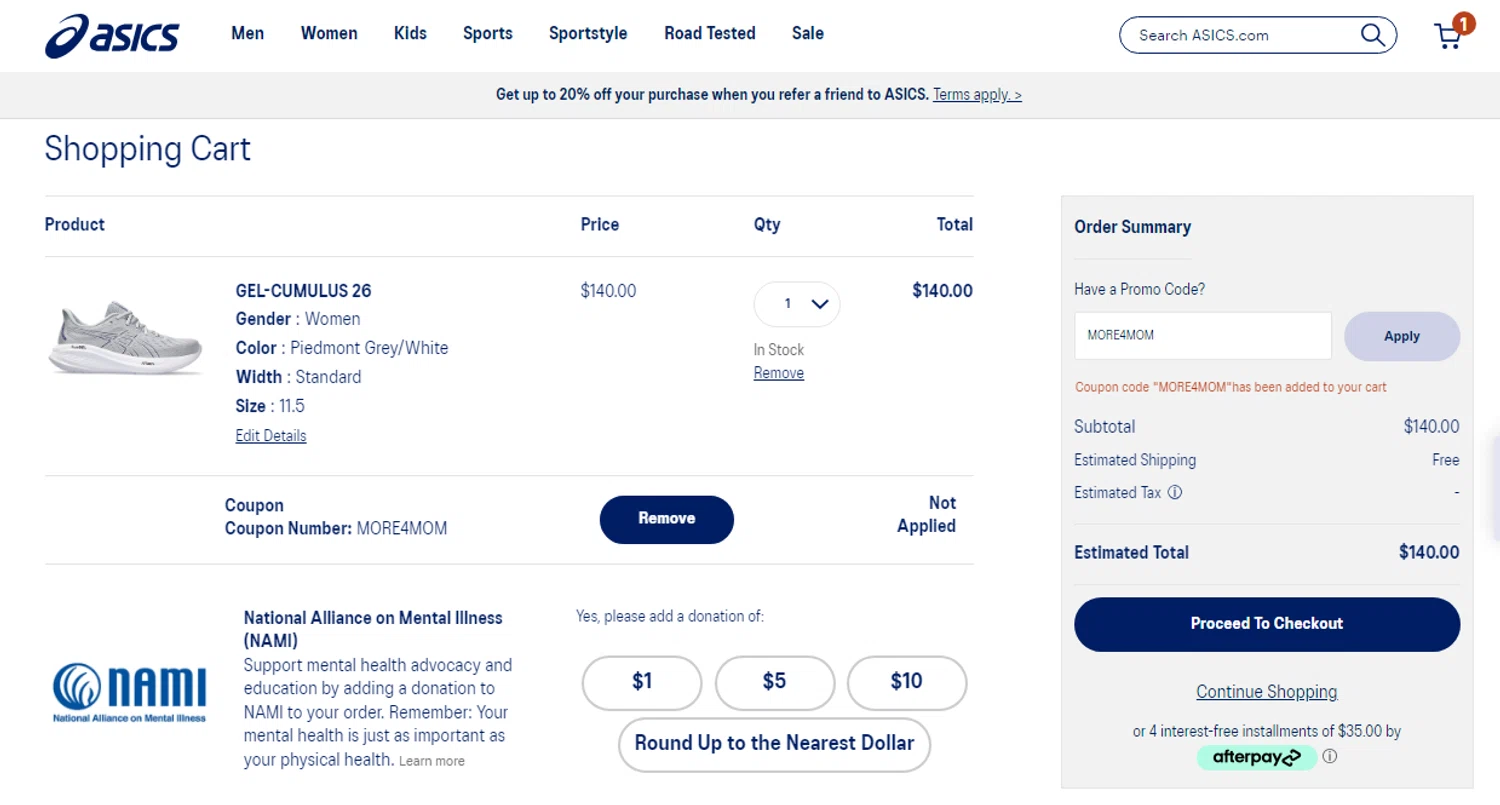The height and width of the screenshot is (805, 1500).
Task: Click the GEL-CUMULUS 26 shoe thumbnail
Action: [x=126, y=337]
